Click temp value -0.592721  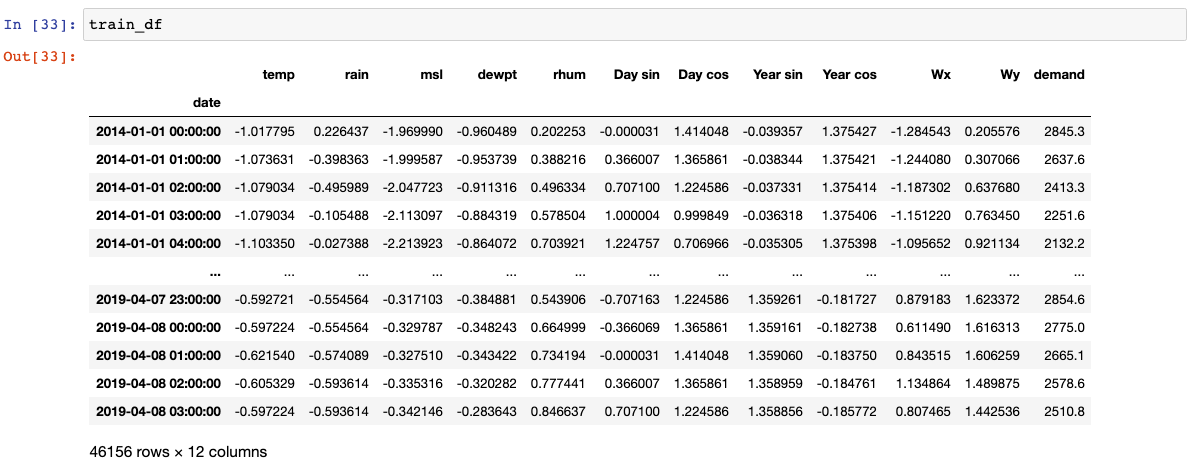coord(265,299)
